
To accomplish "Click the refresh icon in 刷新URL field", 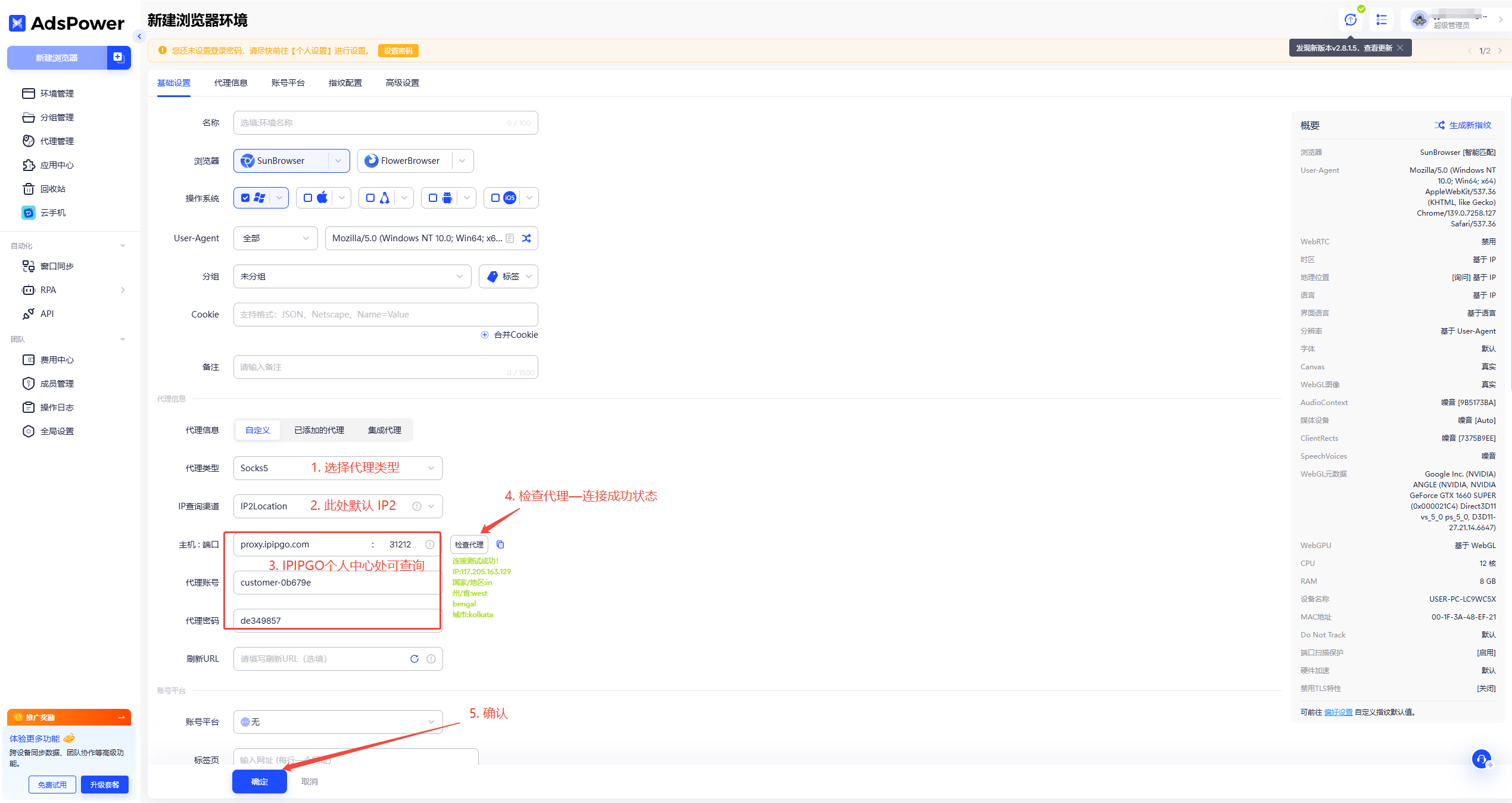I will (414, 659).
